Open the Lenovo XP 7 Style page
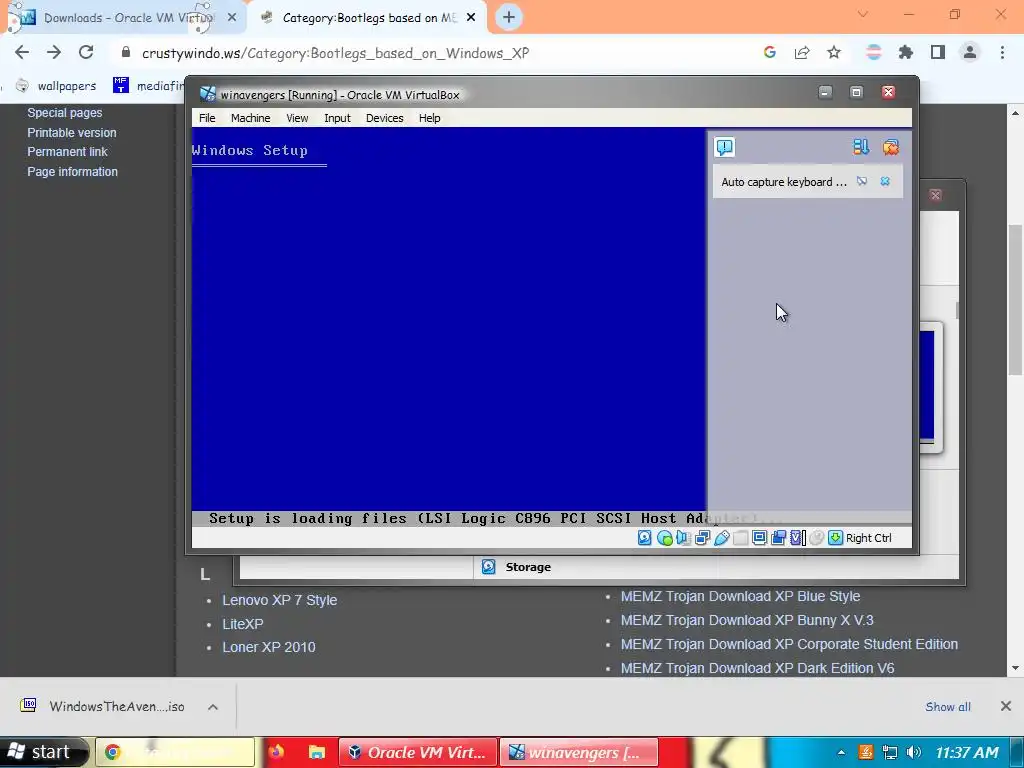1024x768 pixels. (x=280, y=600)
